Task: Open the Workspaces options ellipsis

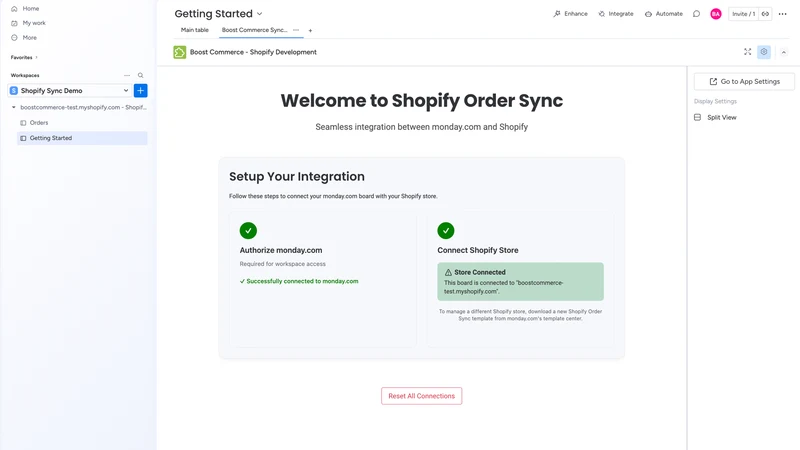Action: tap(127, 75)
